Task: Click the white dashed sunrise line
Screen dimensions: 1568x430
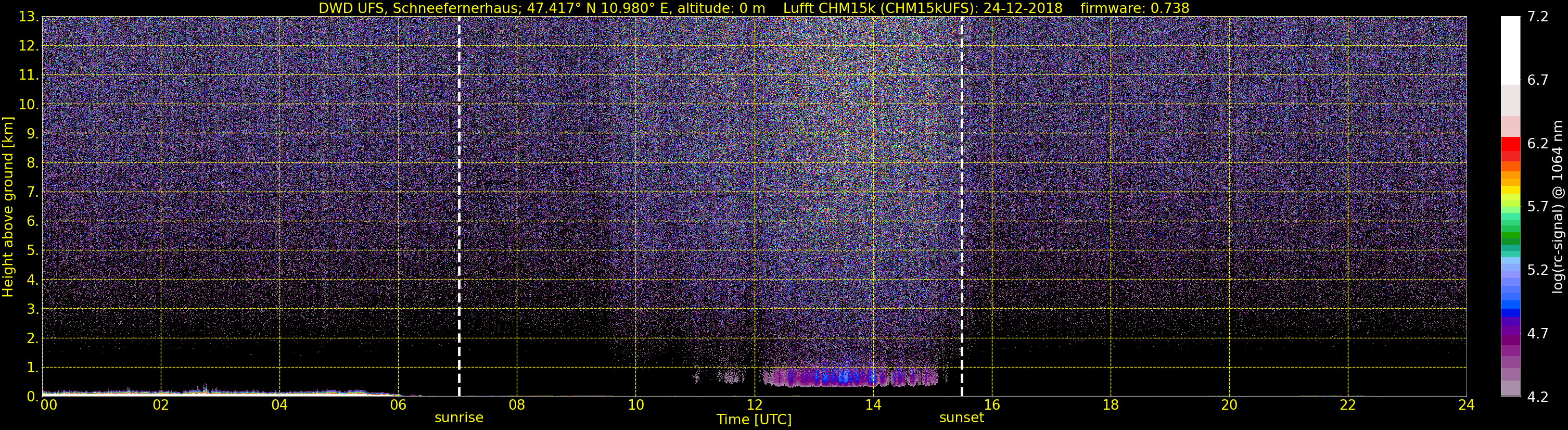Action: [459, 207]
